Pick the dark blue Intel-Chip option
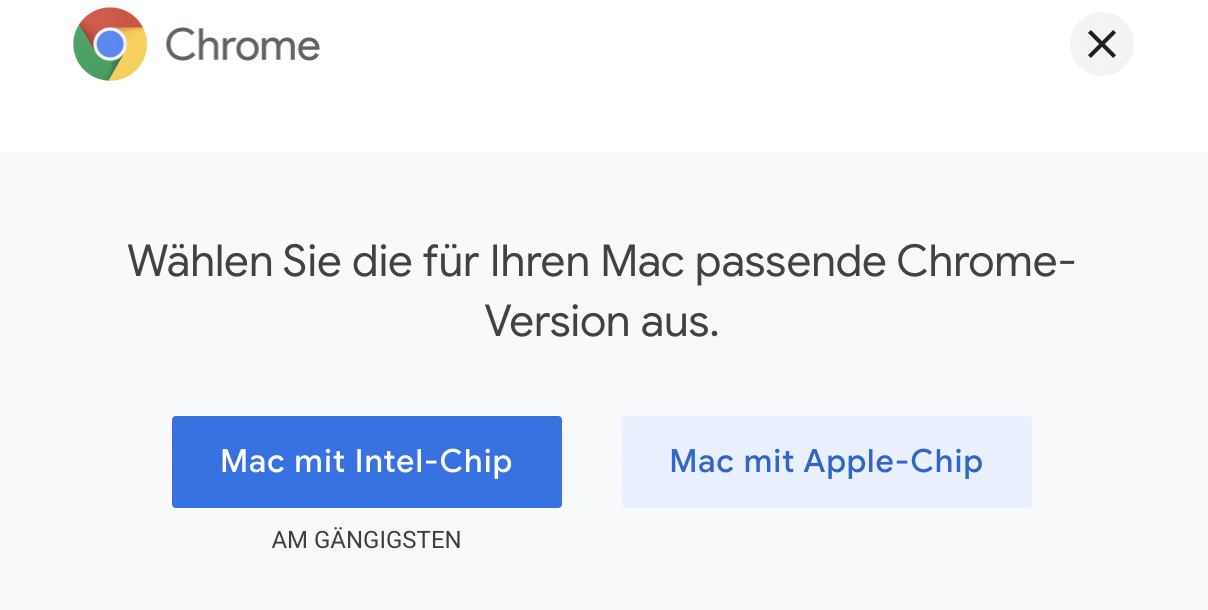The width and height of the screenshot is (1208, 610). (366, 462)
